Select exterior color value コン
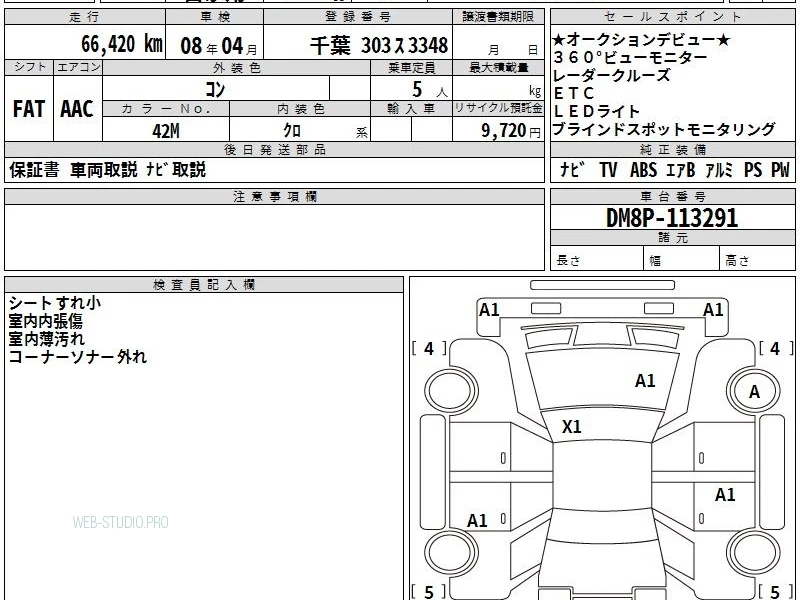The width and height of the screenshot is (800, 600). coord(215,89)
